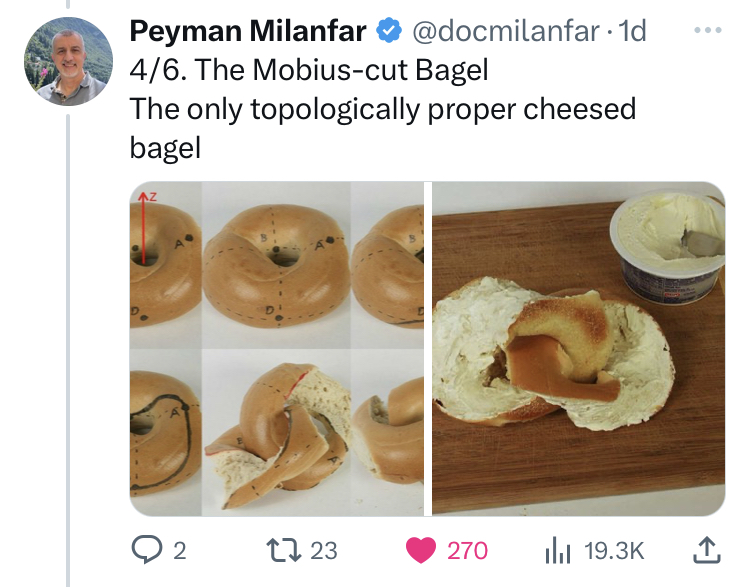Image resolution: width=750 pixels, height=587 pixels.
Task: Click the like count 270
Action: (x=467, y=549)
